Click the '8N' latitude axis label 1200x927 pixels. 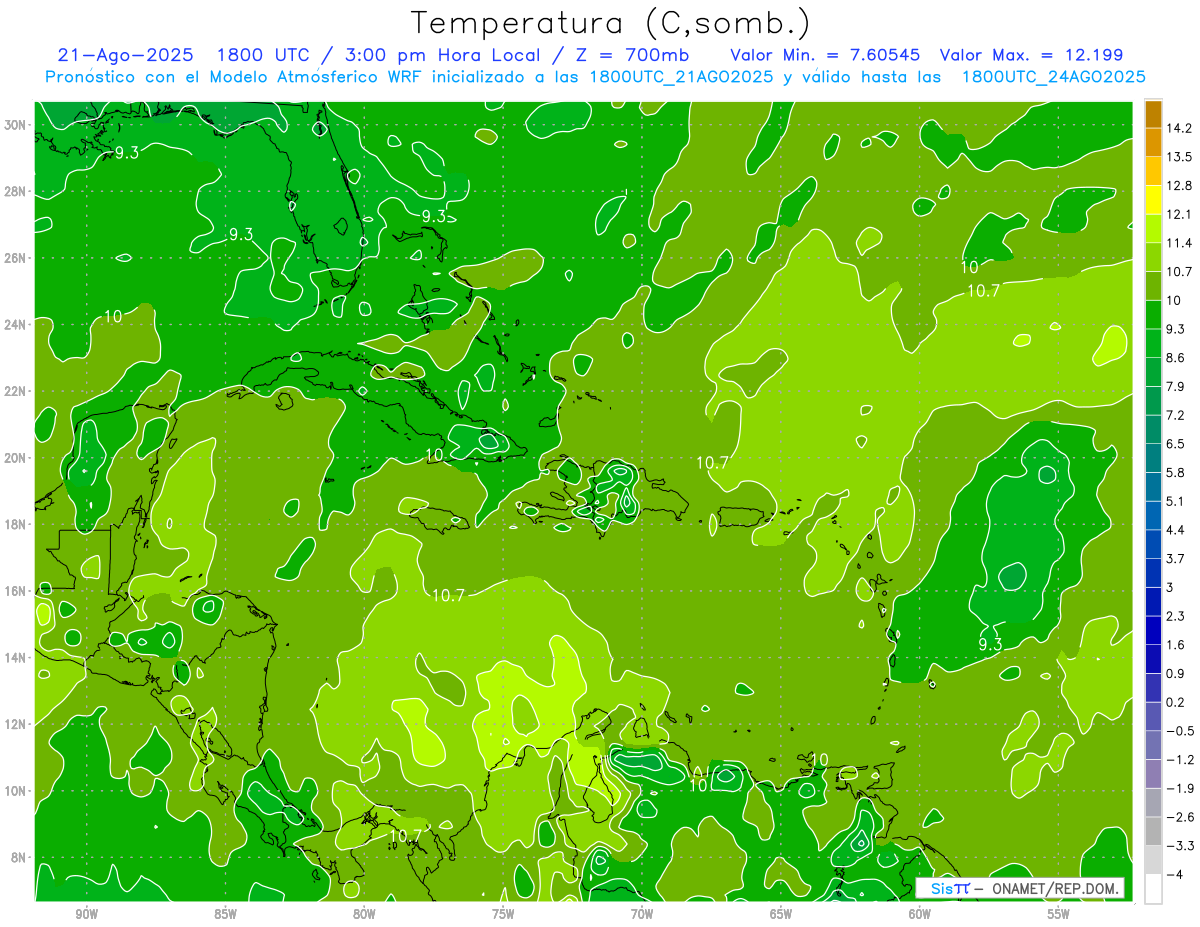coord(20,858)
